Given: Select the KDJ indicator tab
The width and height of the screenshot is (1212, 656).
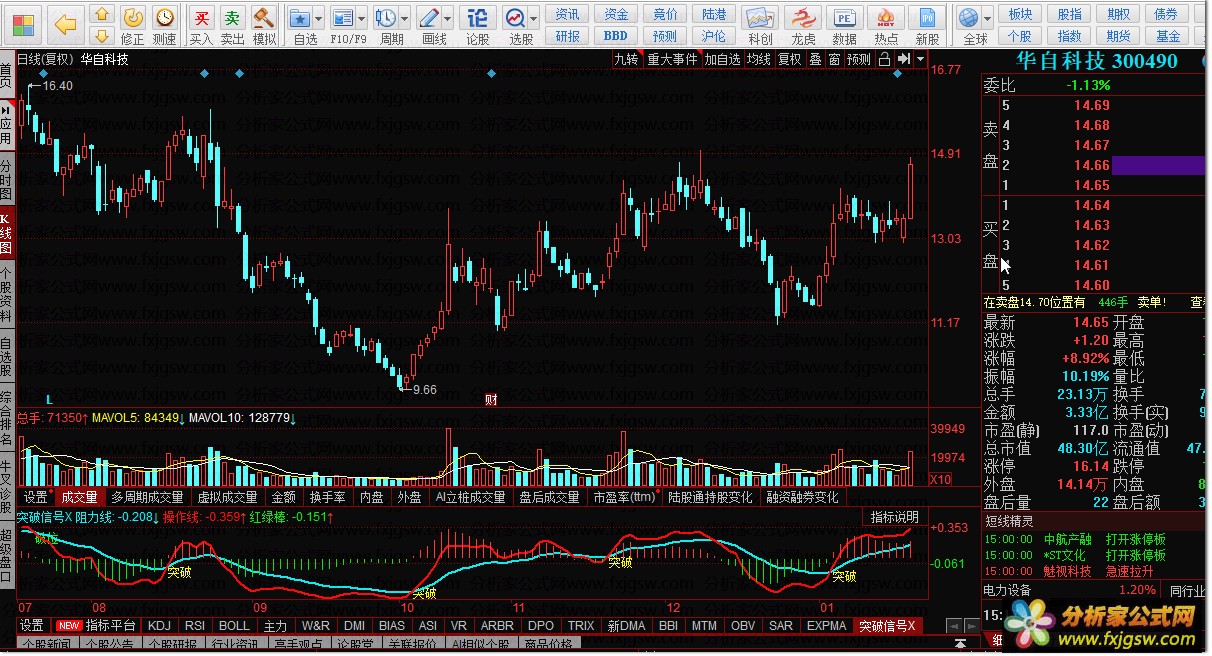Looking at the screenshot, I should (x=159, y=625).
